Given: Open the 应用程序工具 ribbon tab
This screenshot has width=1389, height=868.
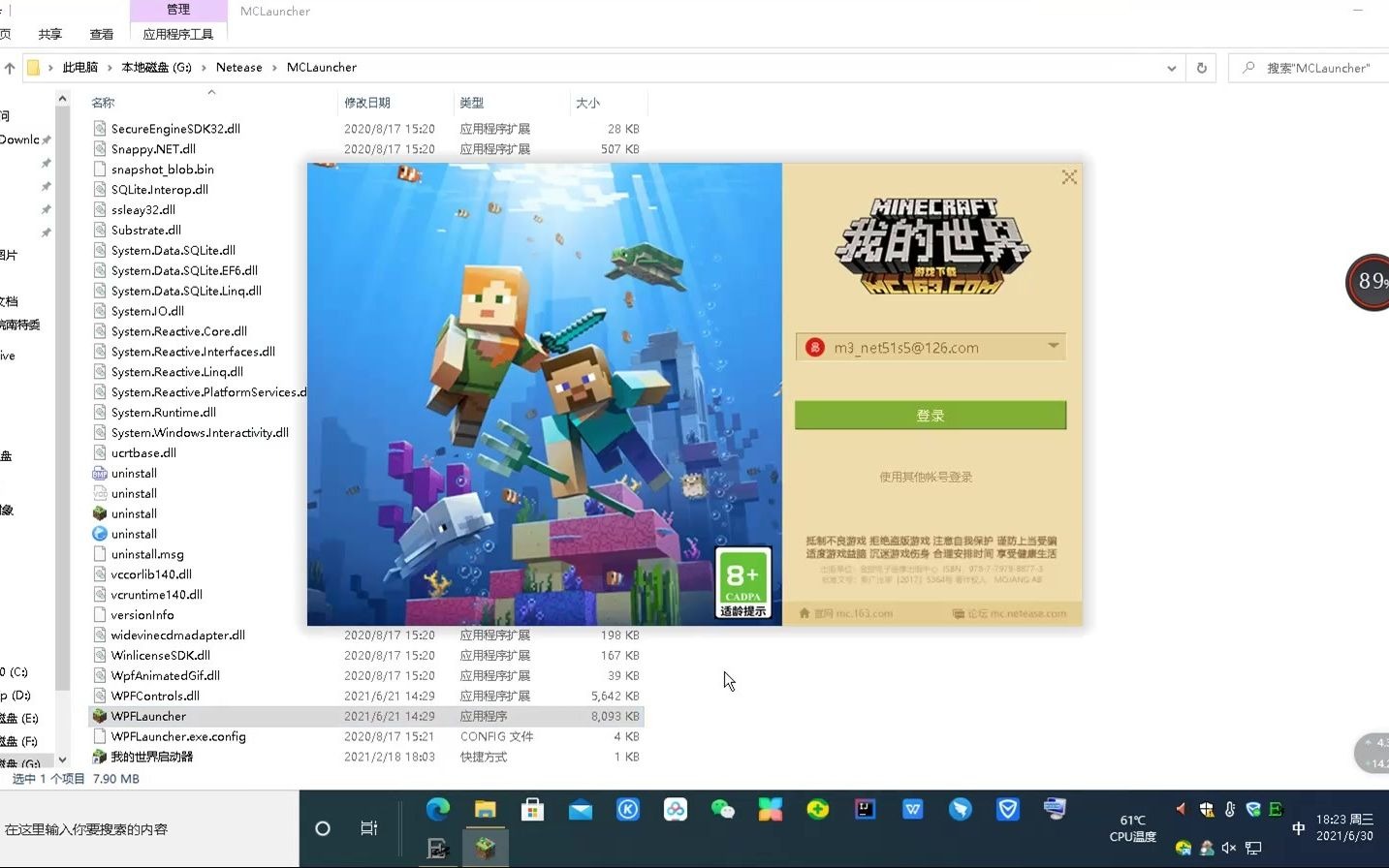Looking at the screenshot, I should (178, 34).
